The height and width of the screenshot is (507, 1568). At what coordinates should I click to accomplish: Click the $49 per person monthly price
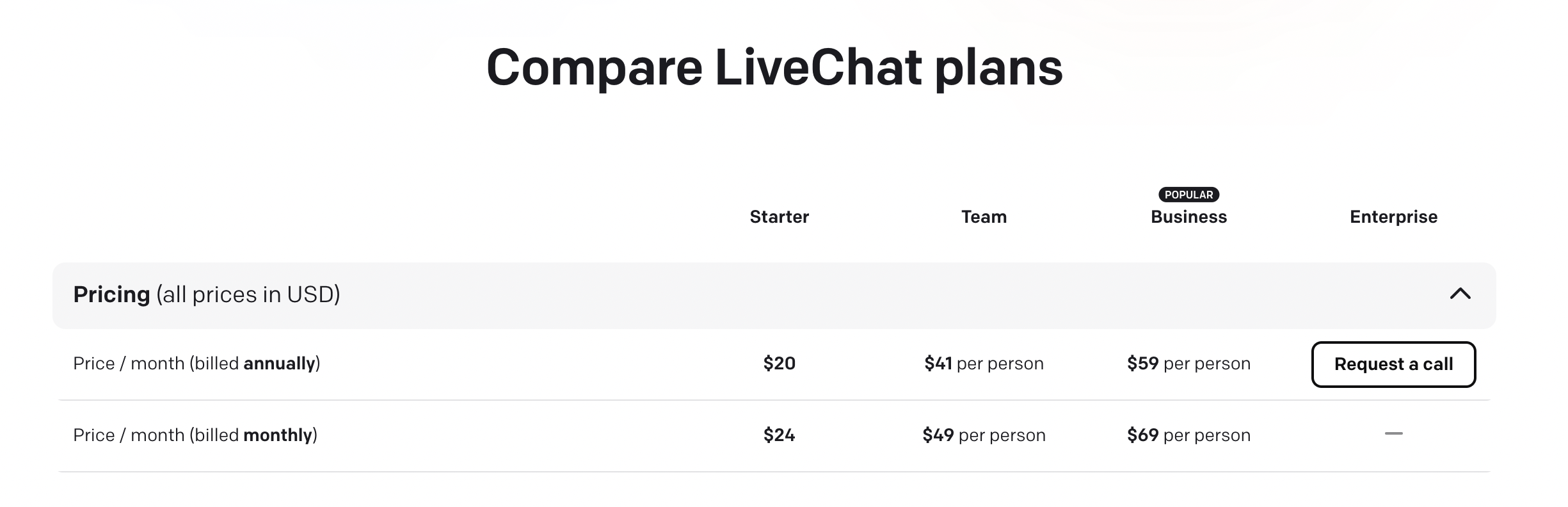[x=984, y=435]
